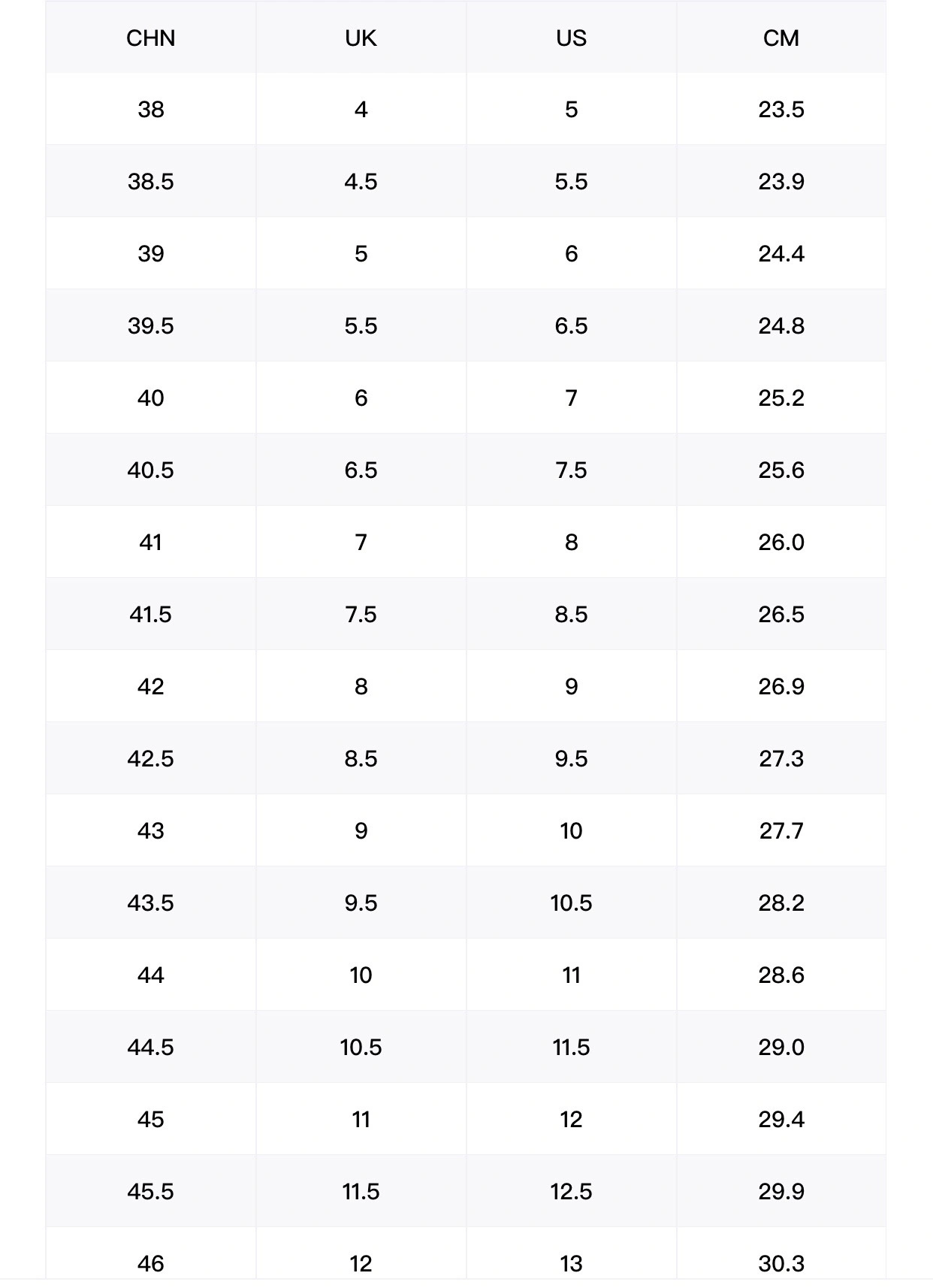Select US size 10.5 cell
Screen dimensions: 933x1288
571,903
